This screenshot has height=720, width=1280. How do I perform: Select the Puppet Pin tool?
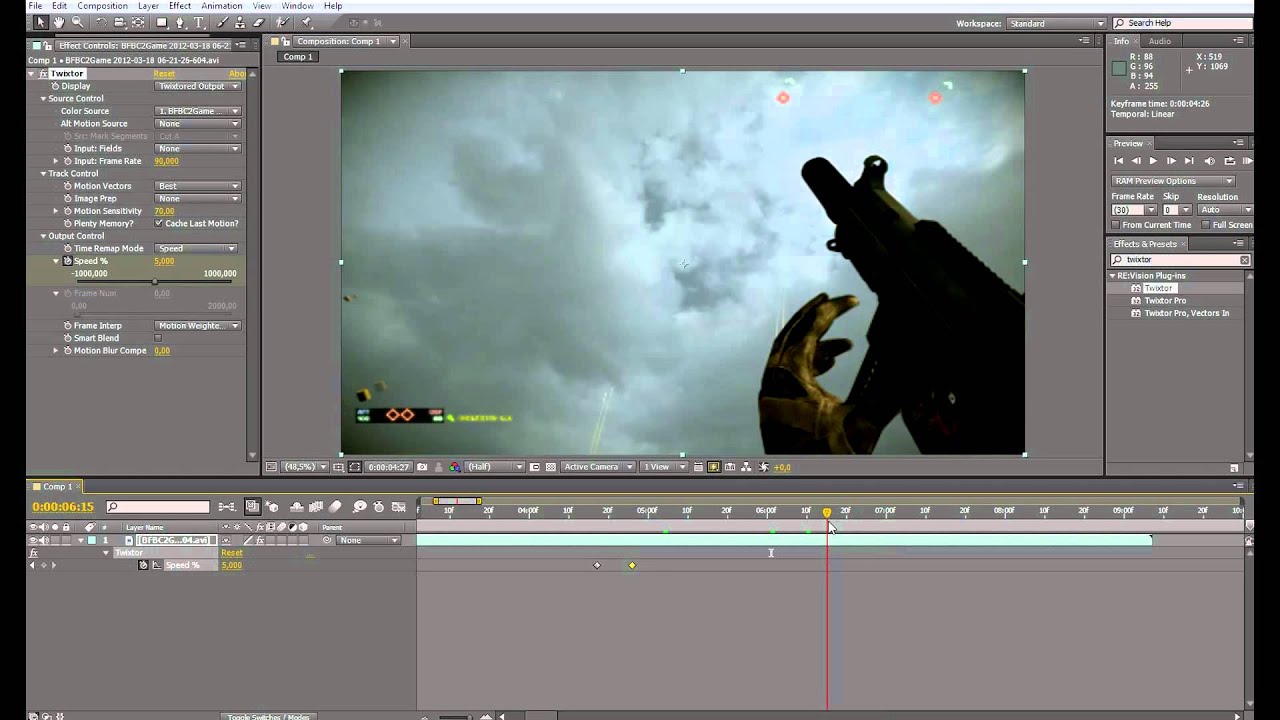pyautogui.click(x=306, y=22)
